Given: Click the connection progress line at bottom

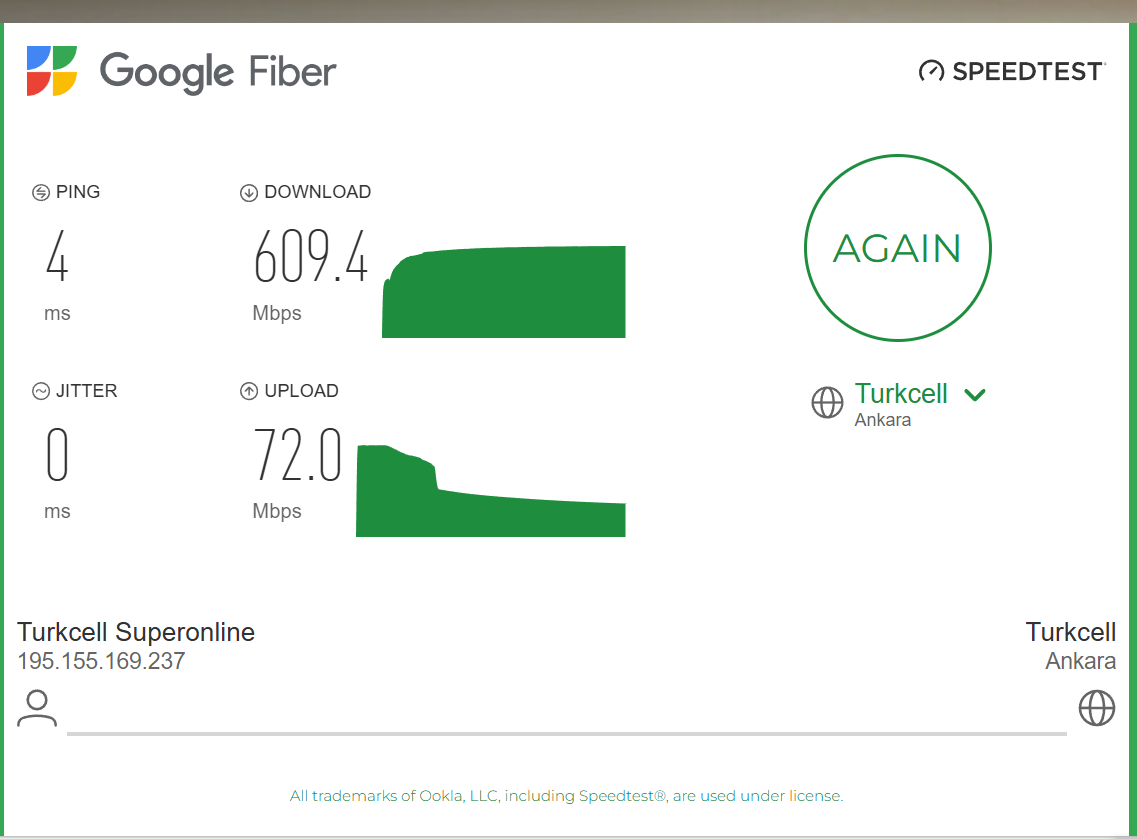Looking at the screenshot, I should tap(566, 734).
